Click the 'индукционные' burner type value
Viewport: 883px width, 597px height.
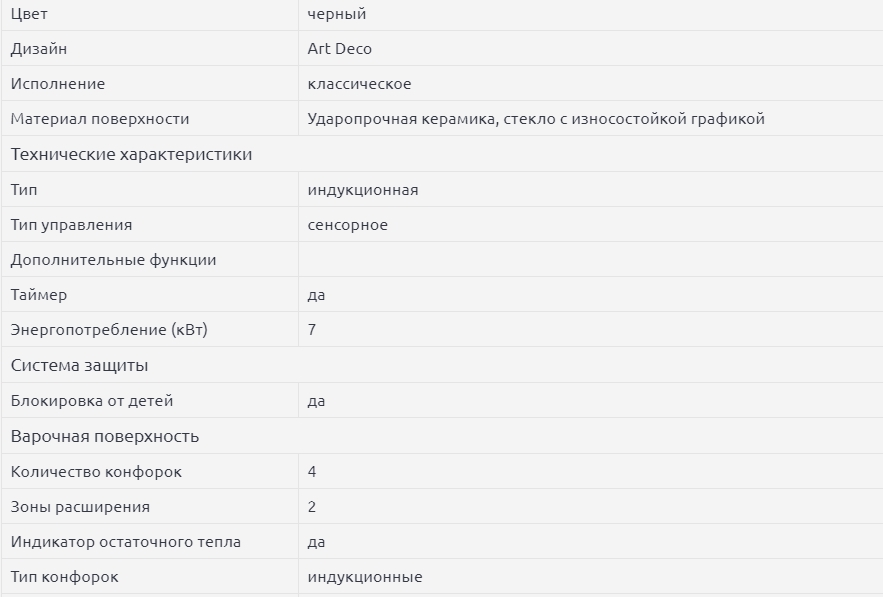(365, 577)
